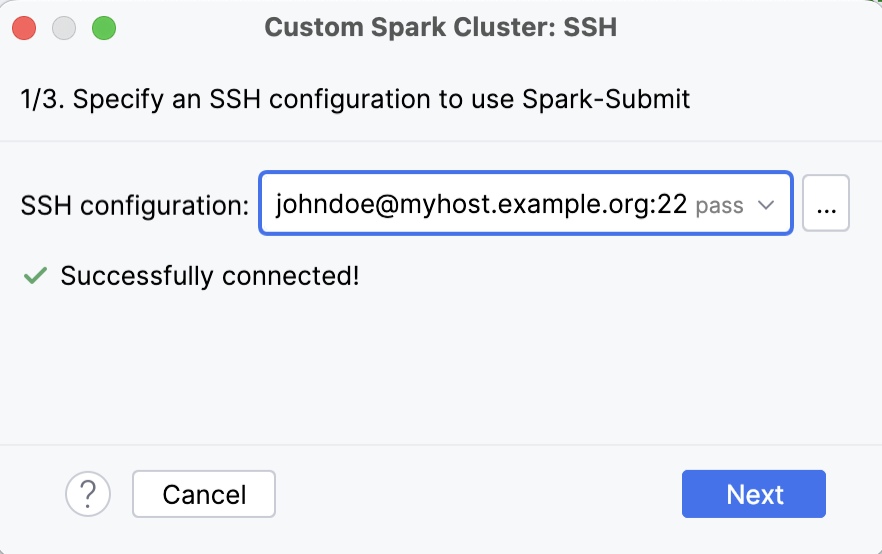This screenshot has width=882, height=554.
Task: Open SSH configurations via the ellipsis button
Action: [825, 205]
